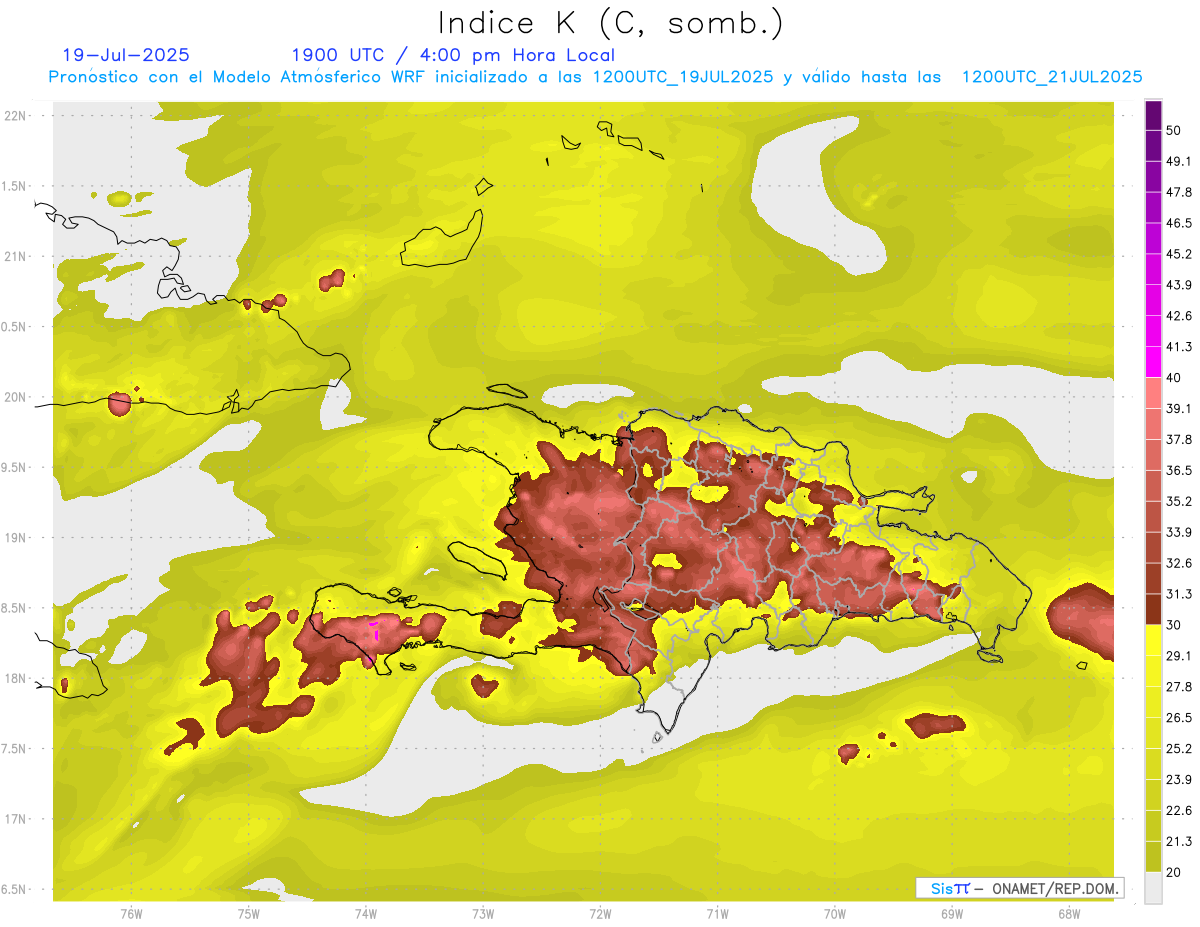1200x927 pixels.
Task: Click the '25.2' color bar label
Action: (x=1179, y=749)
